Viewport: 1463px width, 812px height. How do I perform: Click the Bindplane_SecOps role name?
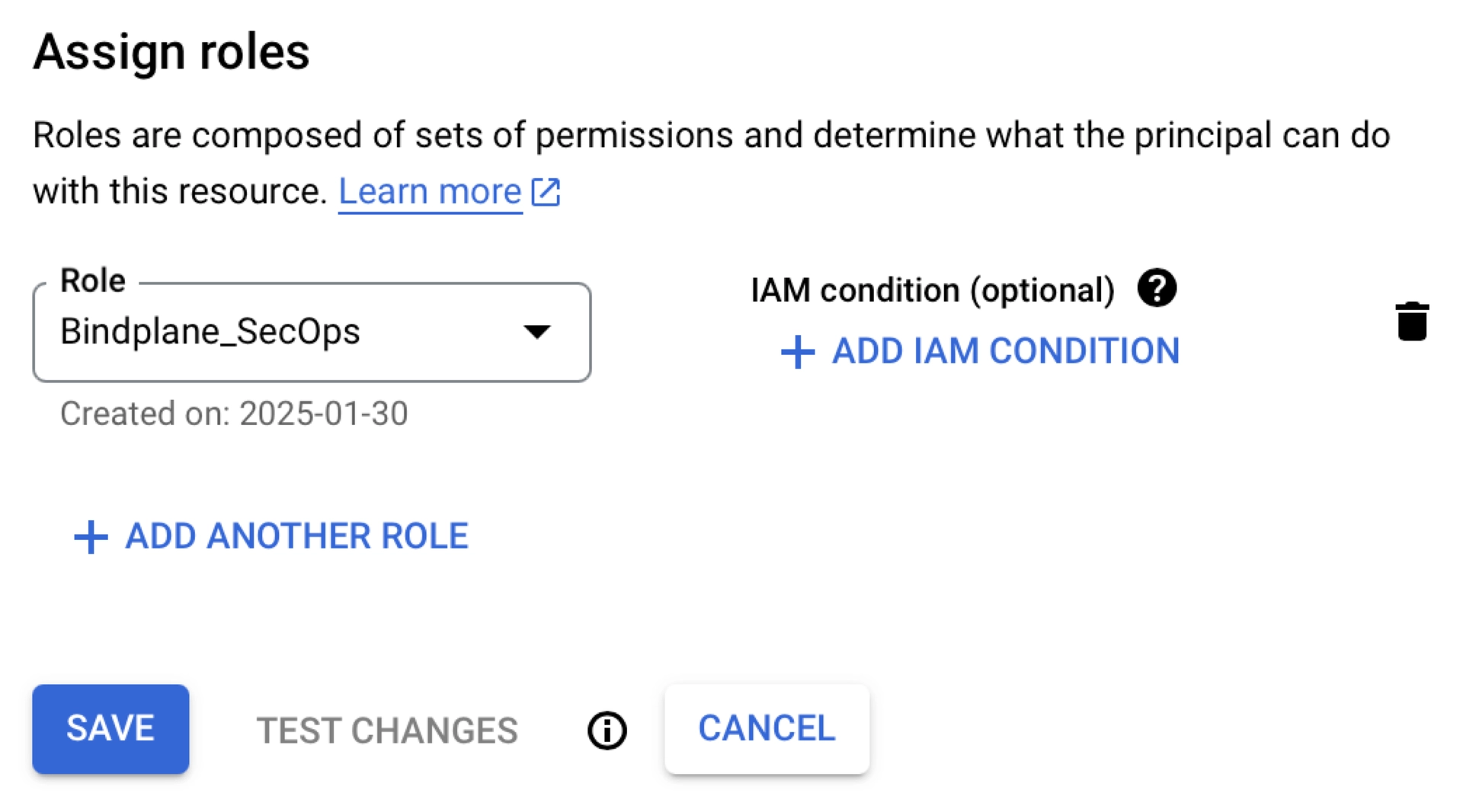coord(210,331)
